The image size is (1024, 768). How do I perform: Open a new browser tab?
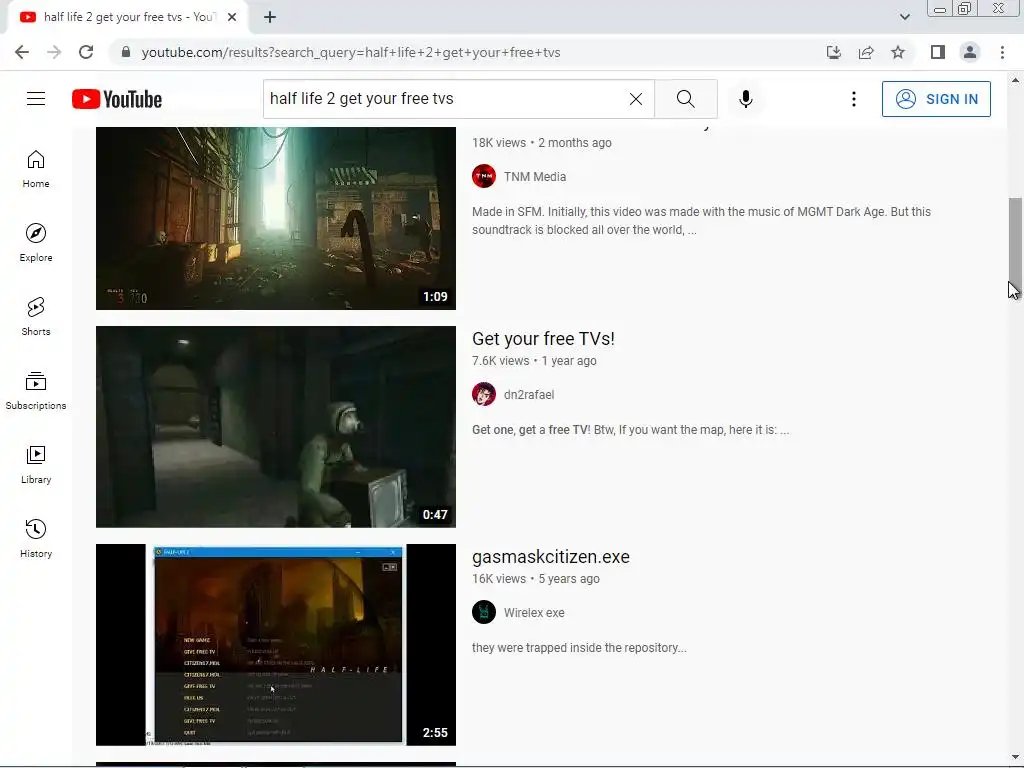coord(270,17)
